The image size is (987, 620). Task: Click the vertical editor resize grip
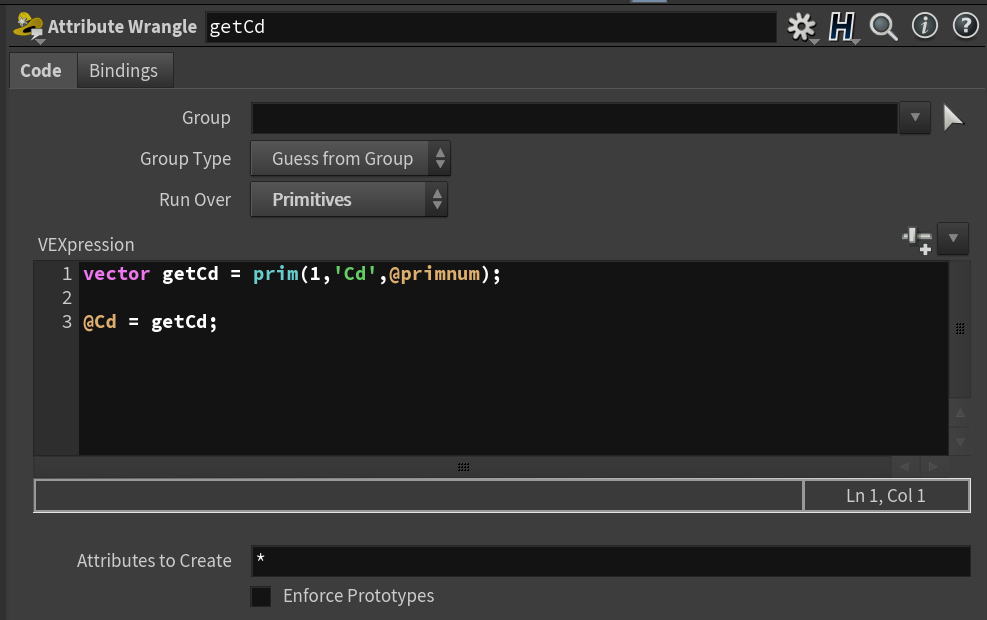pyautogui.click(x=960, y=329)
